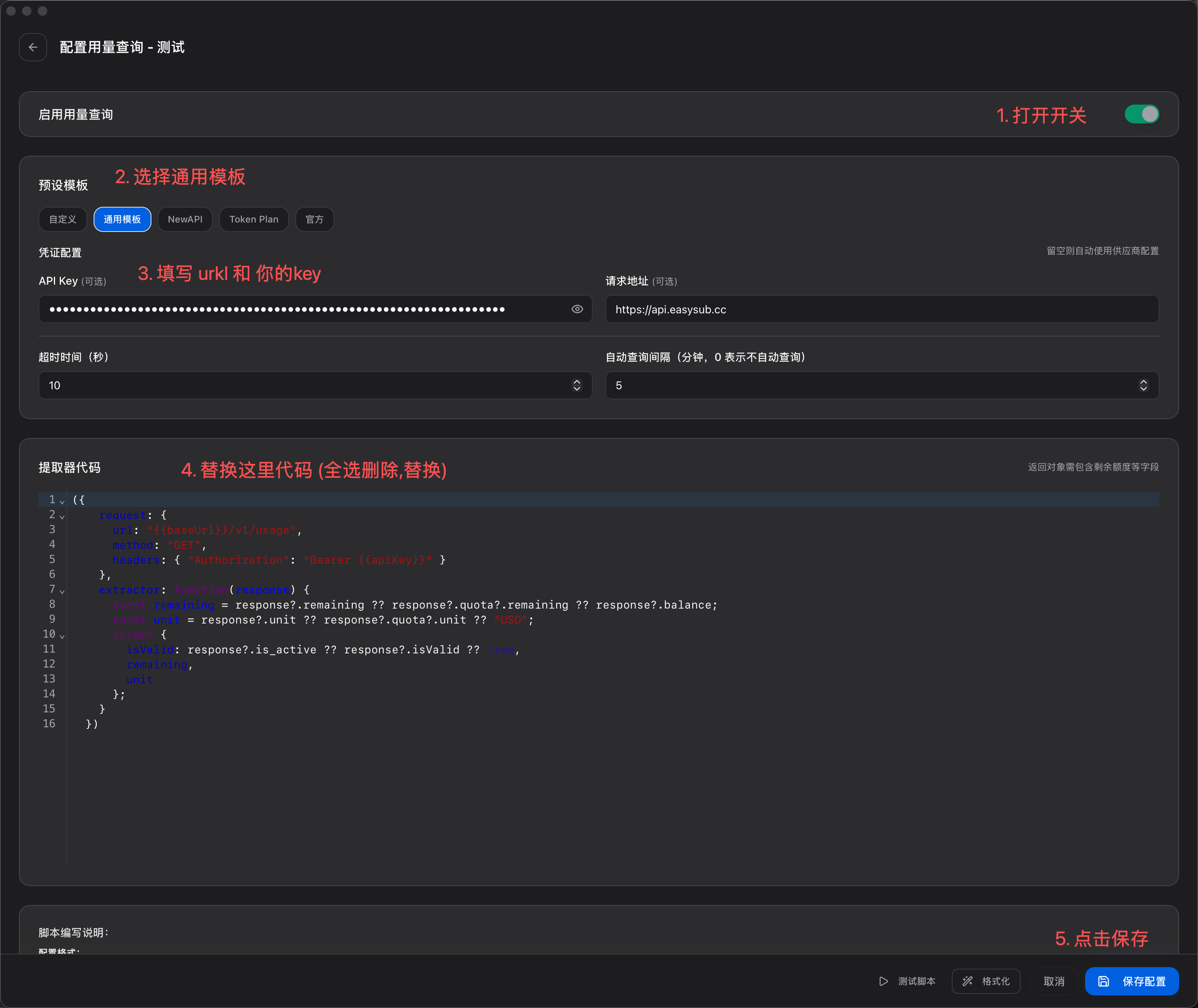This screenshot has width=1198, height=1008.
Task: Click the isValid code line
Action: coord(323,650)
